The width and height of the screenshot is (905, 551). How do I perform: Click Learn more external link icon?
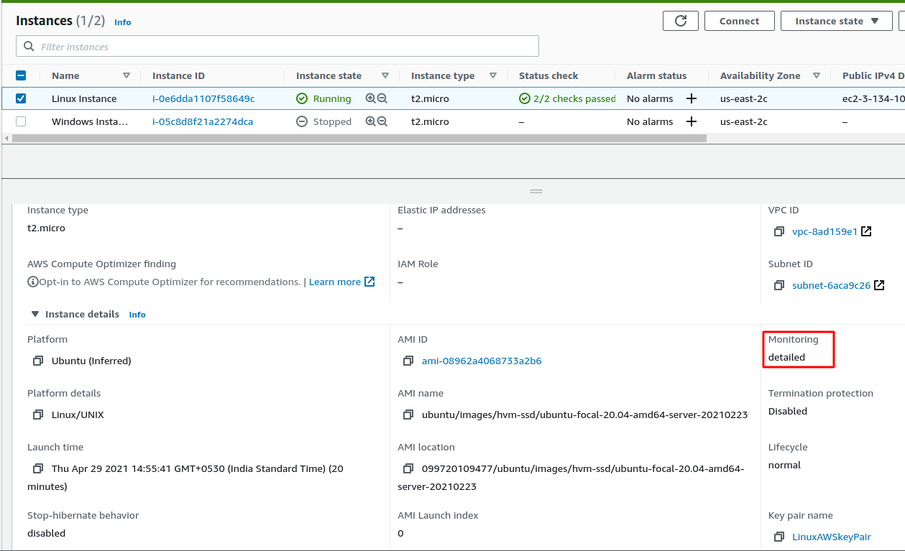pyautogui.click(x=369, y=282)
